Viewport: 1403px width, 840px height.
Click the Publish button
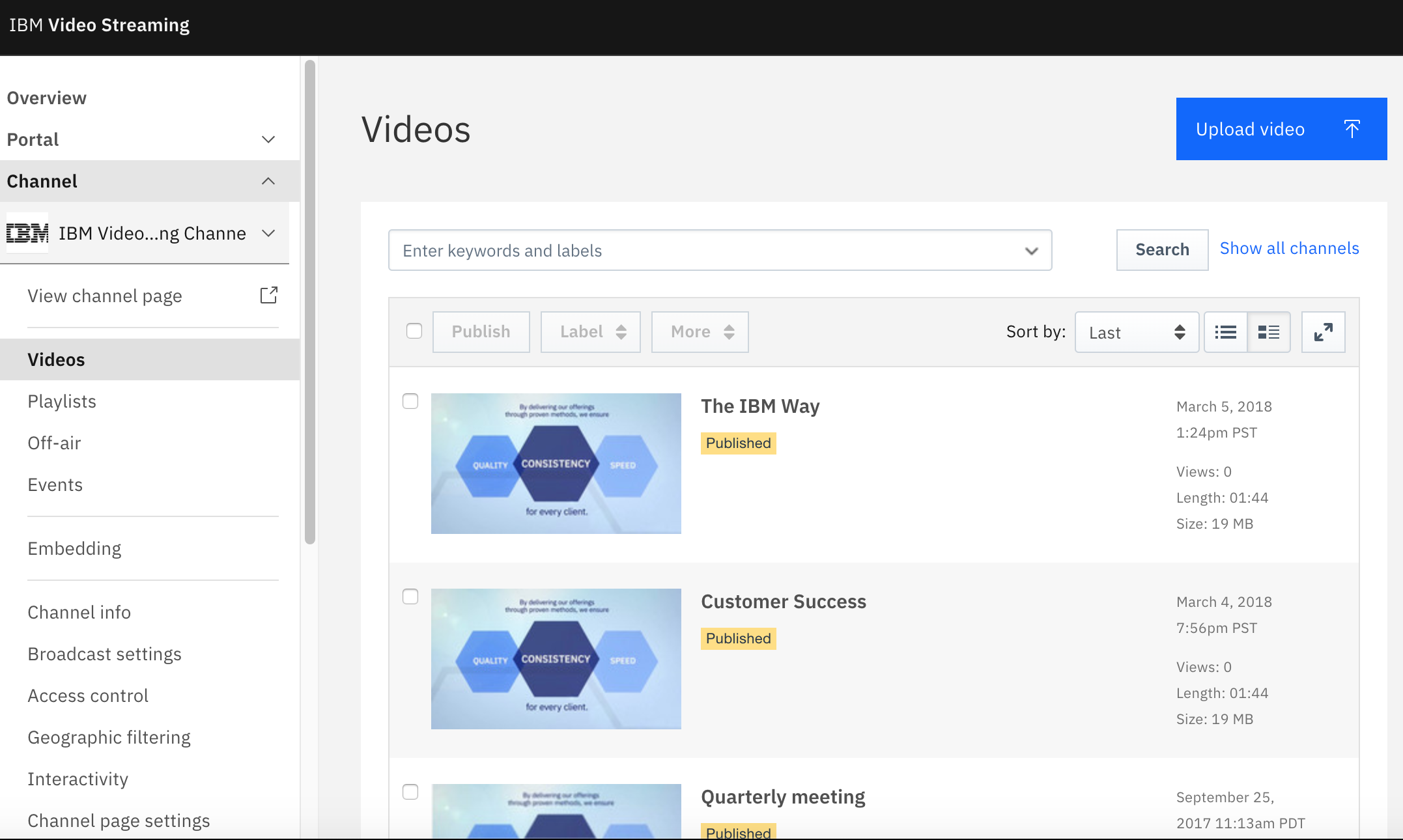(481, 331)
